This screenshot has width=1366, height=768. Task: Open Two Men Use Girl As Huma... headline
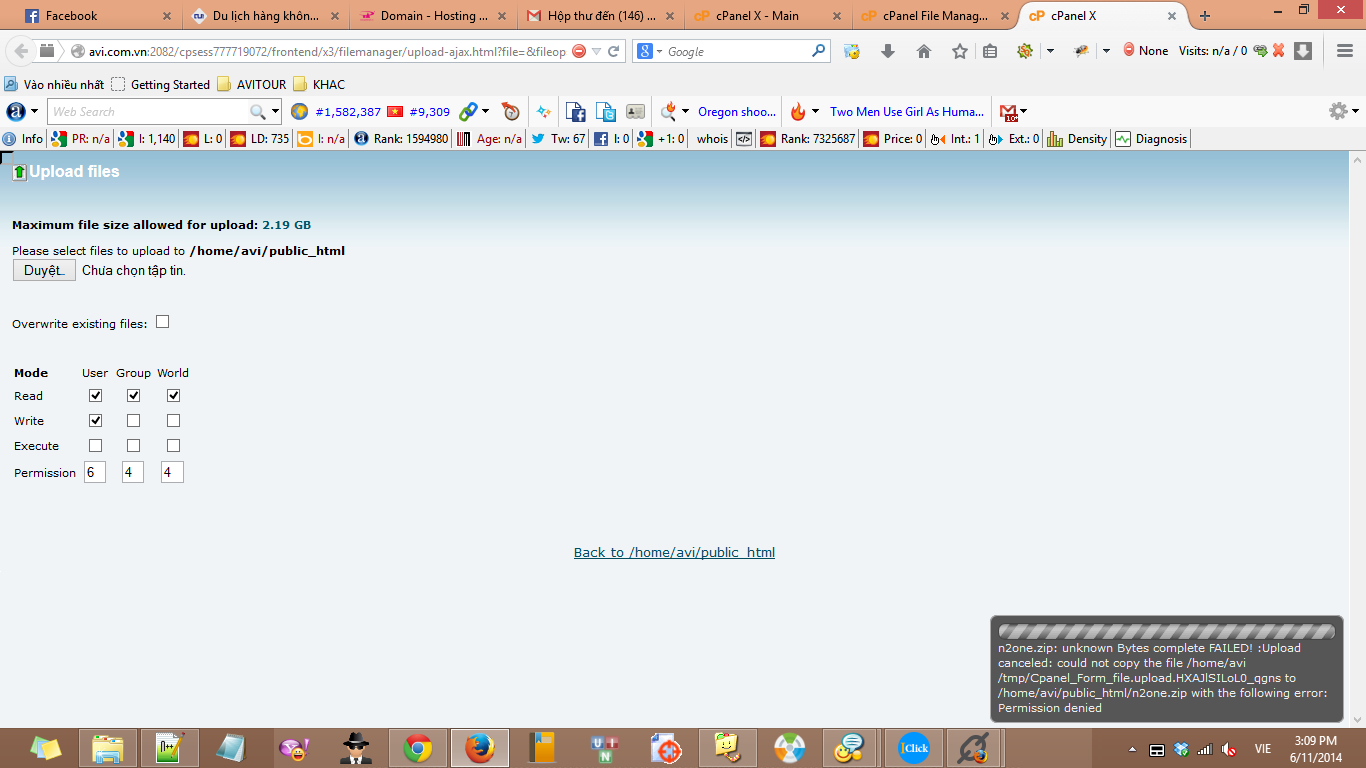[907, 112]
